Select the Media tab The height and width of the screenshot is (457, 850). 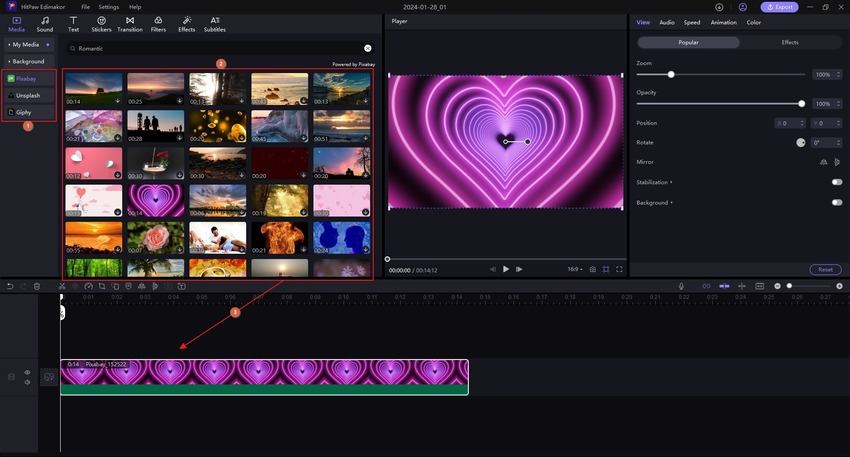coord(16,24)
